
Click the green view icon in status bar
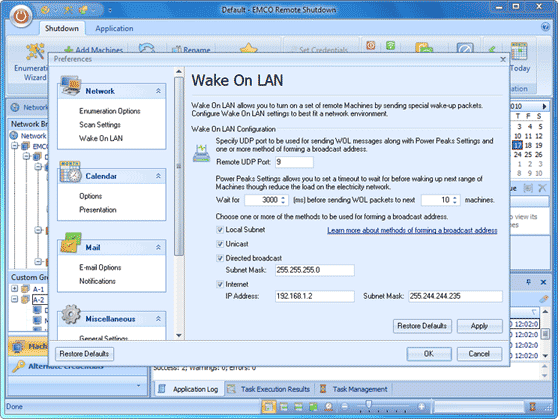pos(313,407)
